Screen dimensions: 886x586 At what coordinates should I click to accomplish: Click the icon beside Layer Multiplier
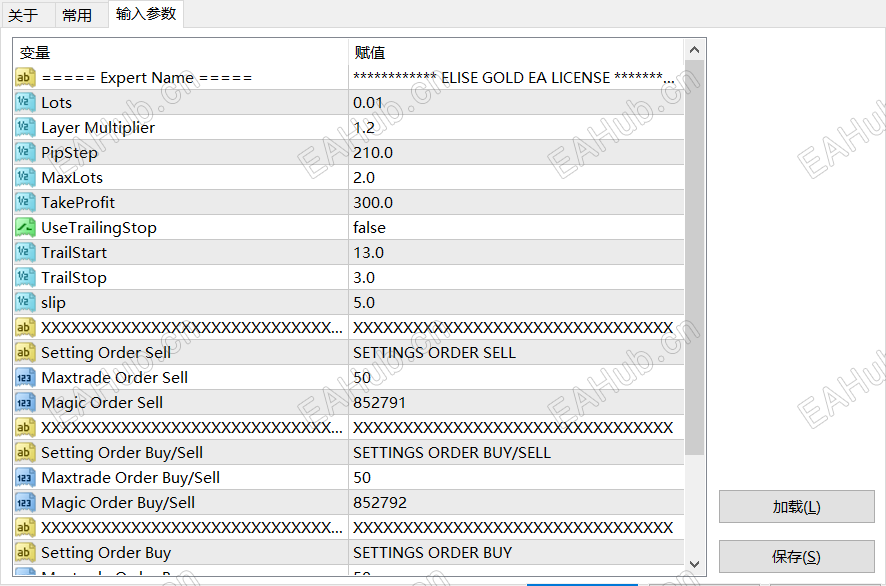point(25,127)
